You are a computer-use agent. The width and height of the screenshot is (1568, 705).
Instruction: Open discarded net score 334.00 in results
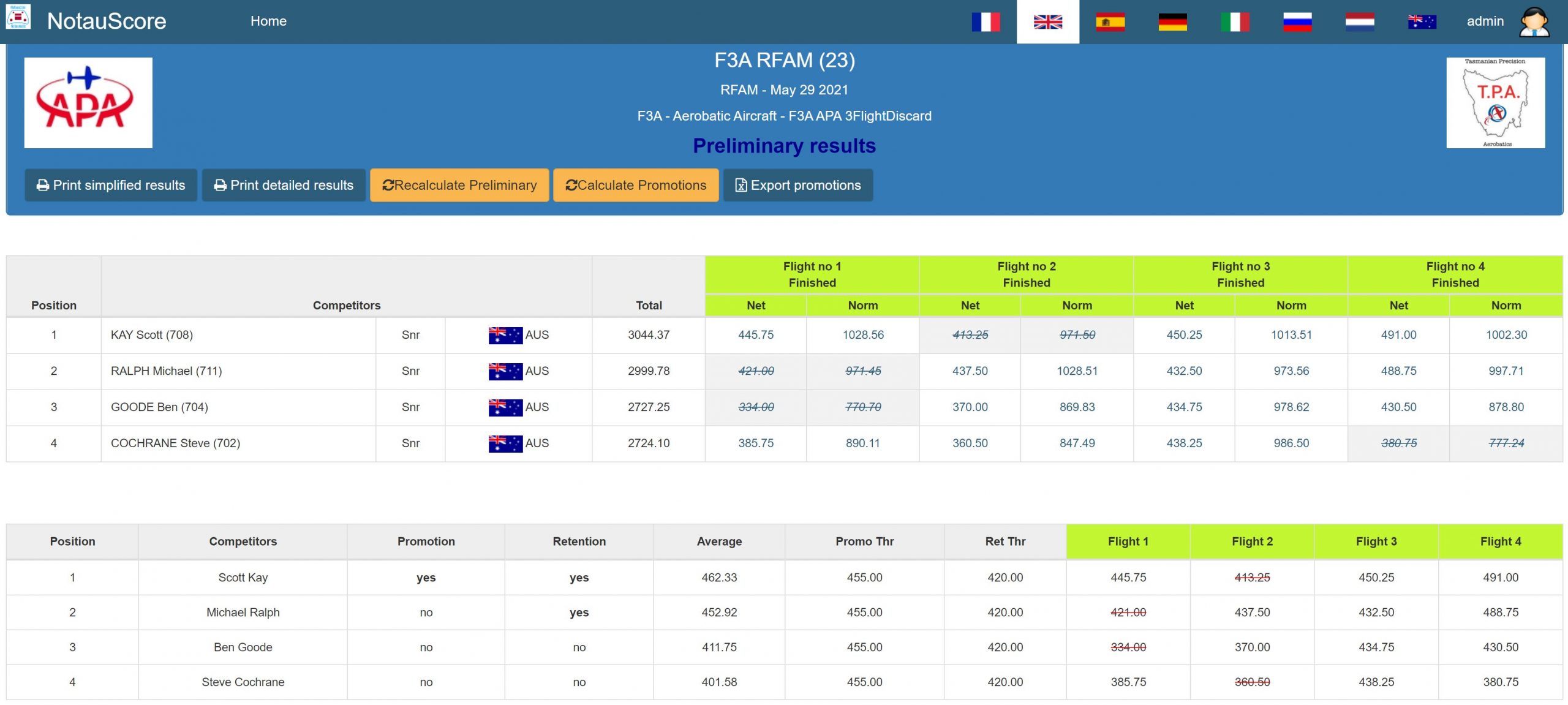click(x=756, y=407)
